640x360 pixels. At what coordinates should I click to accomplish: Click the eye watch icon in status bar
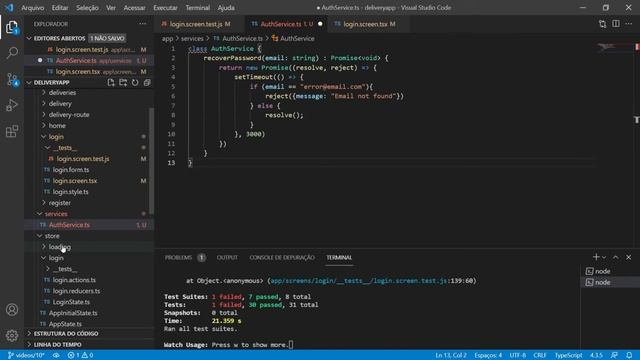[x=56, y=355]
